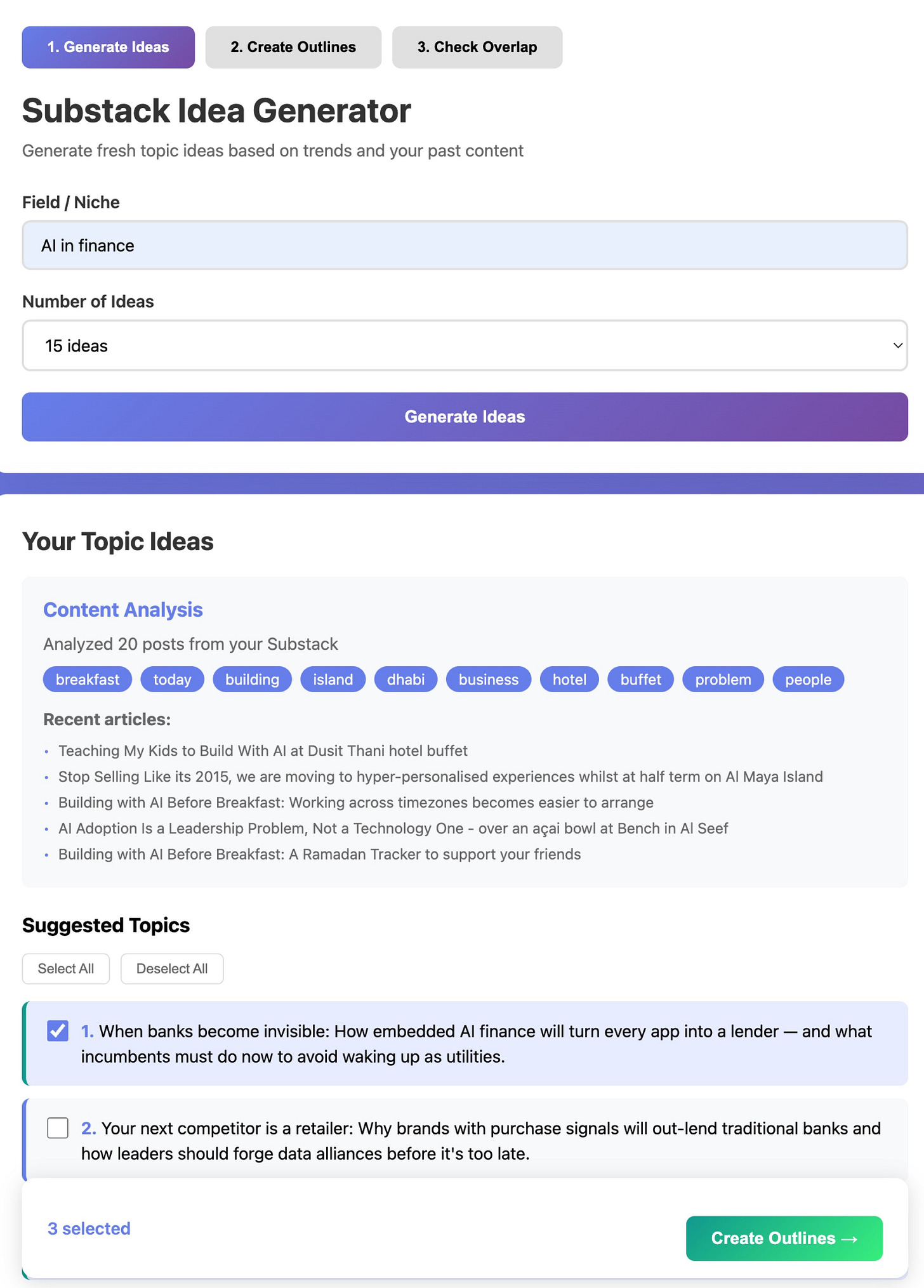Viewport: 924px width, 1288px height.
Task: Click the wide Generate Ideas button
Action: tap(465, 417)
